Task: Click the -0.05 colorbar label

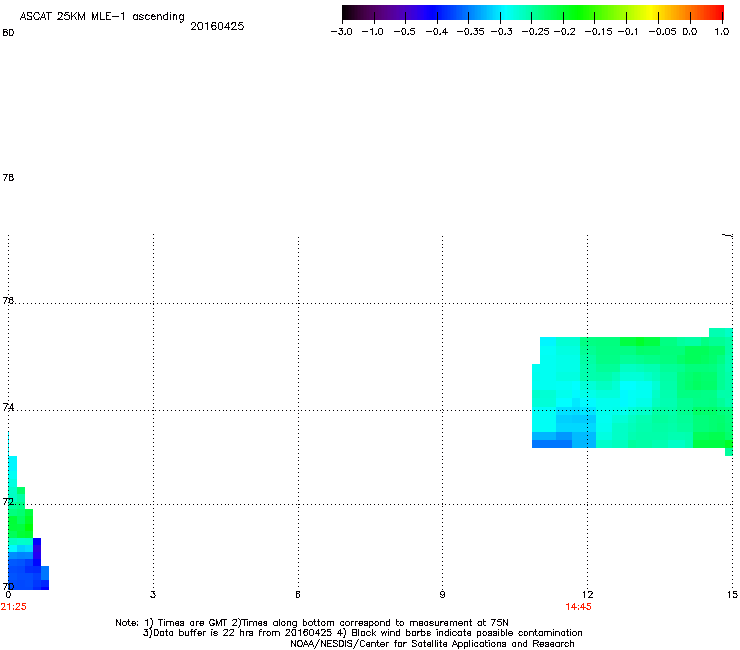Action: point(662,32)
